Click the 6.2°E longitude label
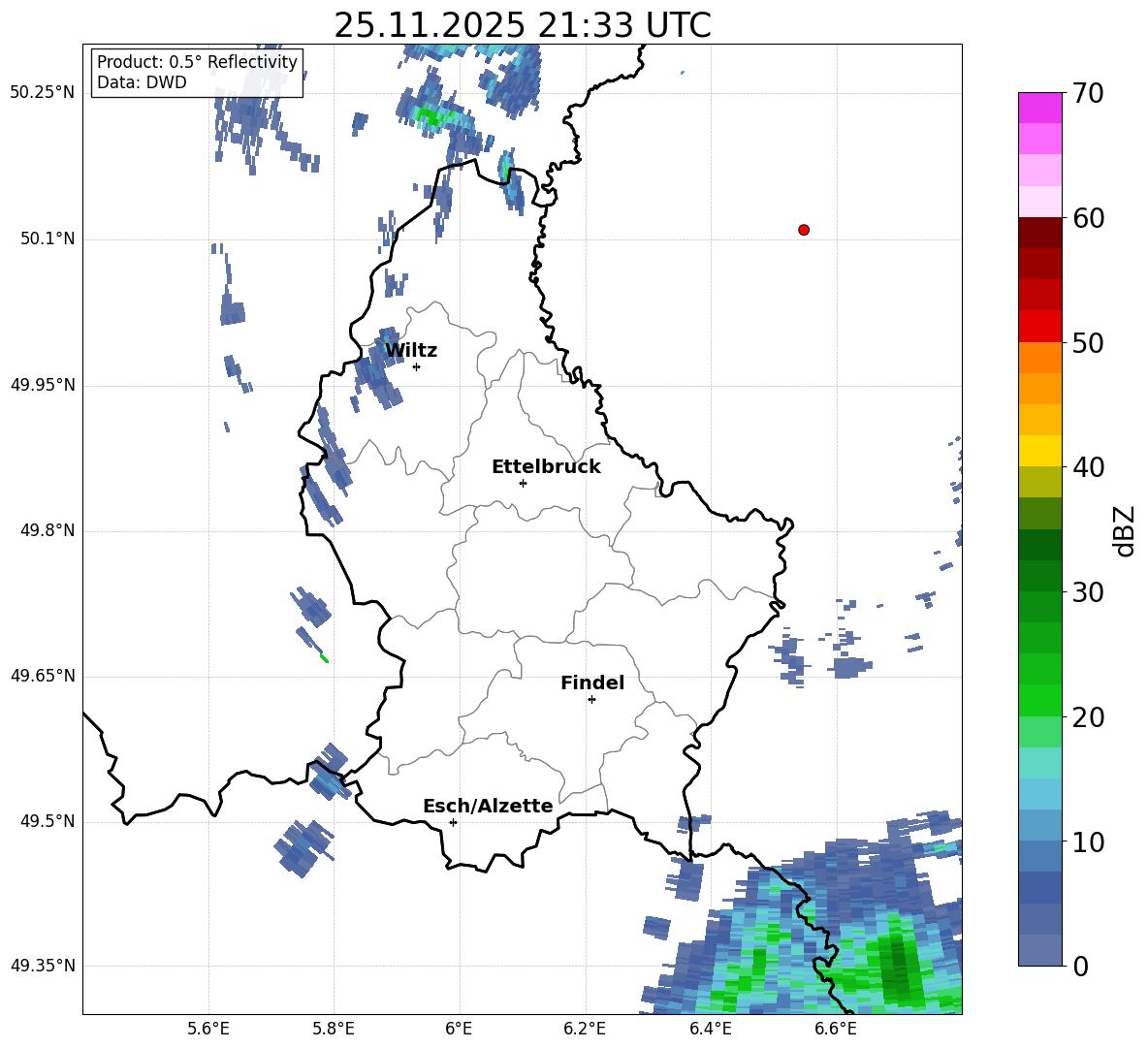This screenshot has height=1048, width=1148. pos(585,1029)
